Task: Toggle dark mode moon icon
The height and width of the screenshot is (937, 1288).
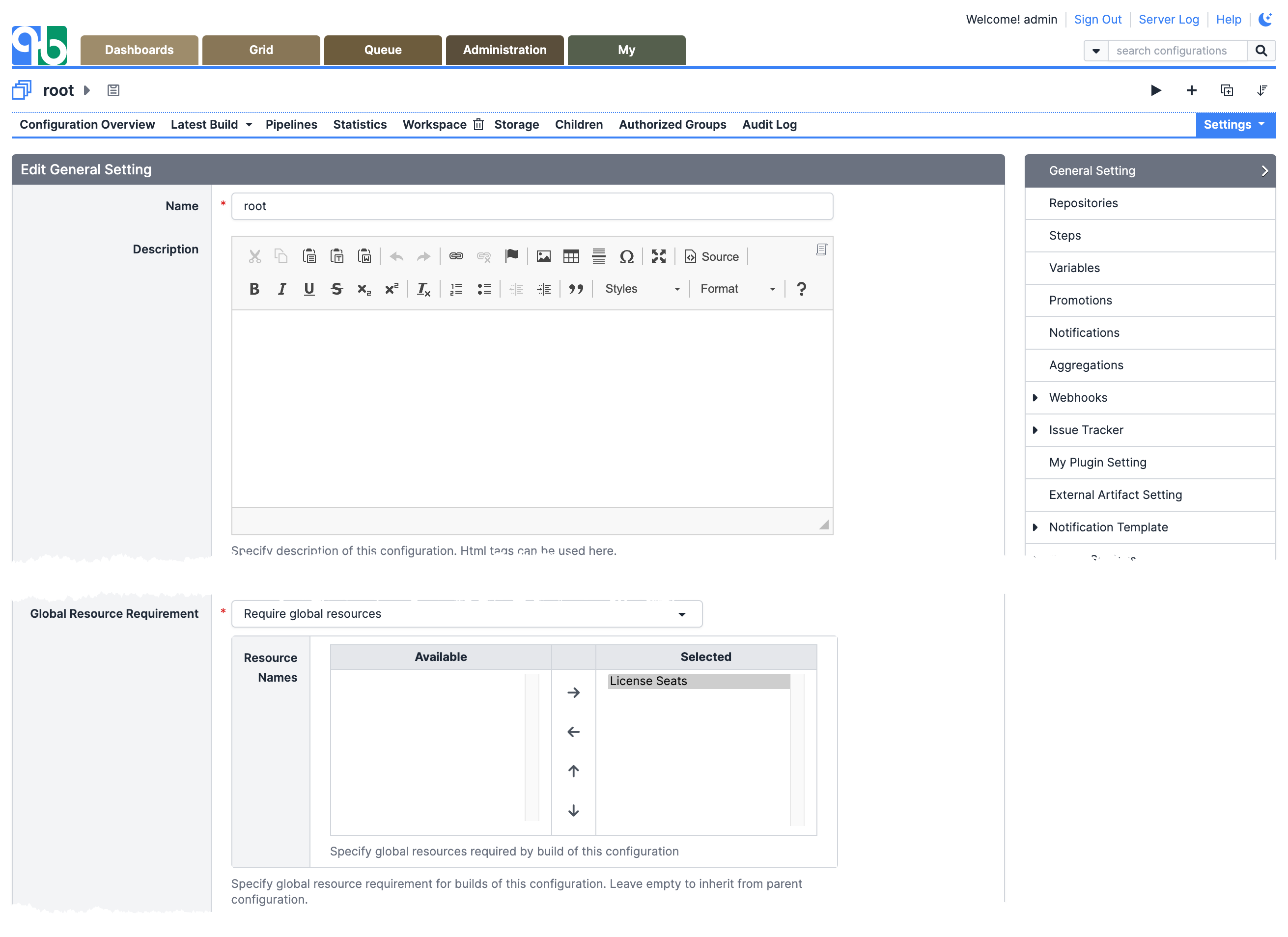Action: [1265, 19]
